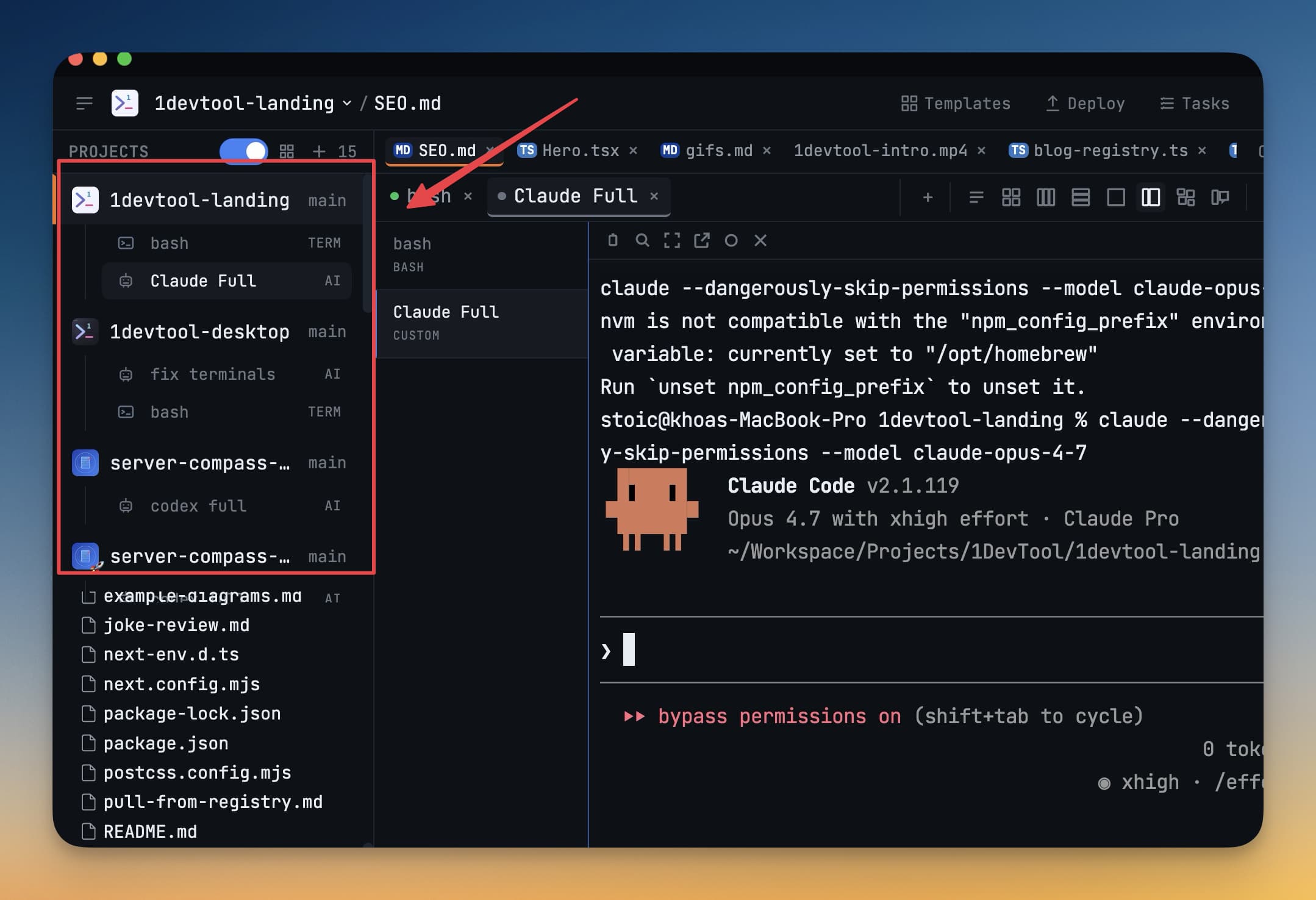This screenshot has width=1316, height=900.
Task: Click the circle record icon in terminal toolbar
Action: (x=731, y=240)
